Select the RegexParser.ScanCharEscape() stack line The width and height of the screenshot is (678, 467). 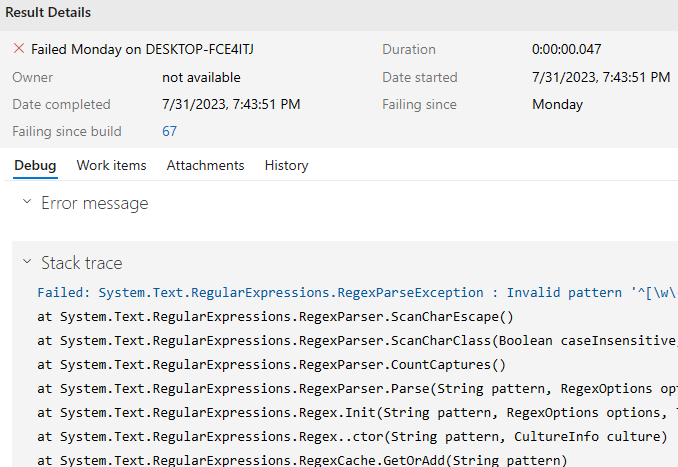pos(275,317)
